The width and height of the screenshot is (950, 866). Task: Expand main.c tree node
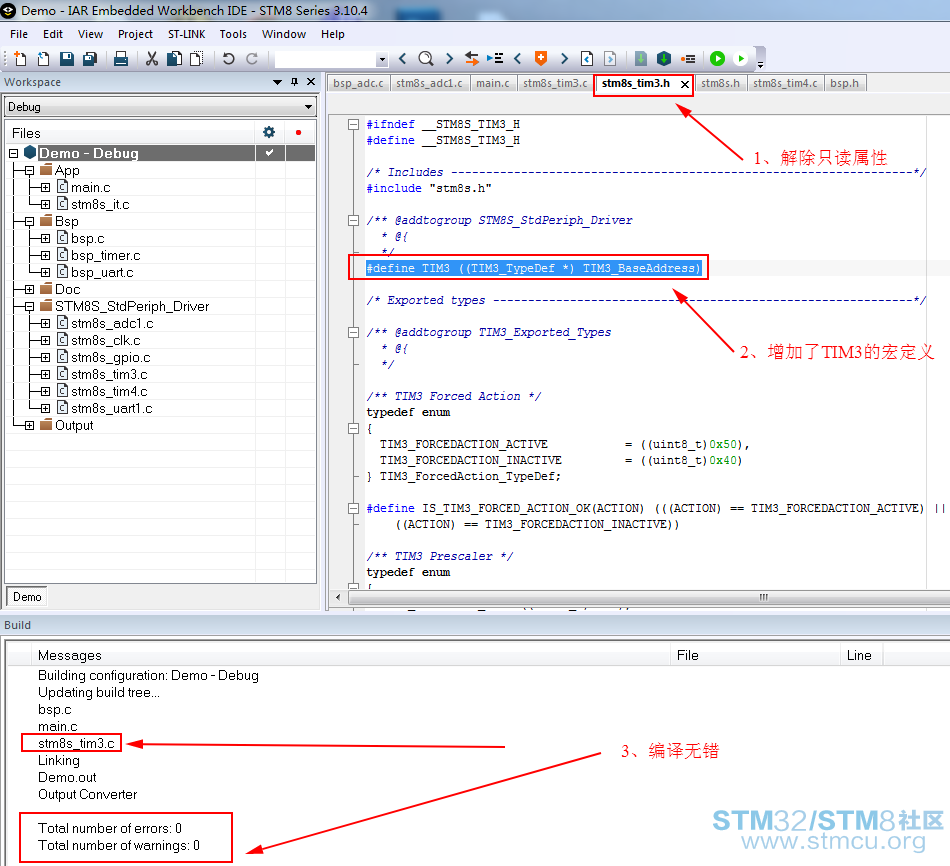pos(45,187)
